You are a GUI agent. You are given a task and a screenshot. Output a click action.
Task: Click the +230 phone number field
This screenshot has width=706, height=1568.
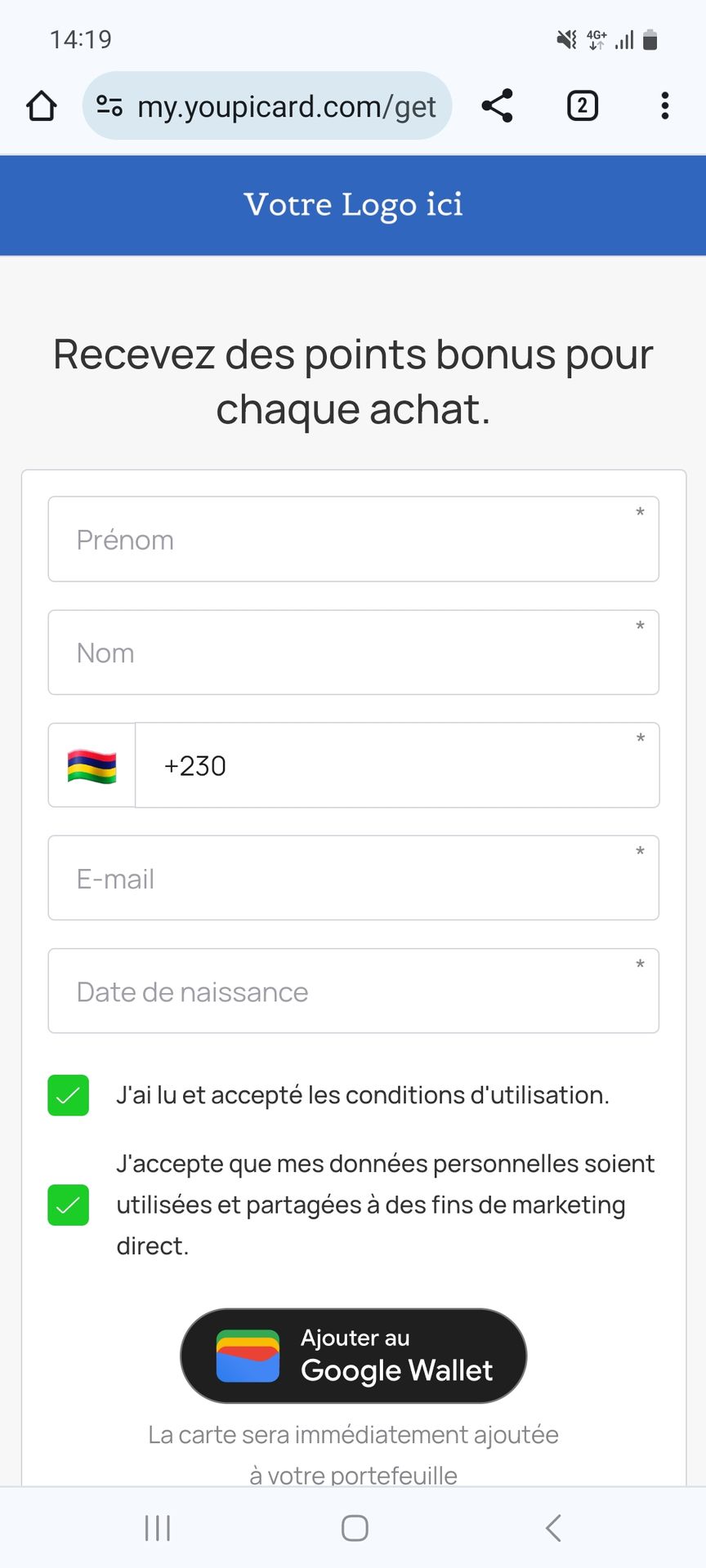(396, 766)
